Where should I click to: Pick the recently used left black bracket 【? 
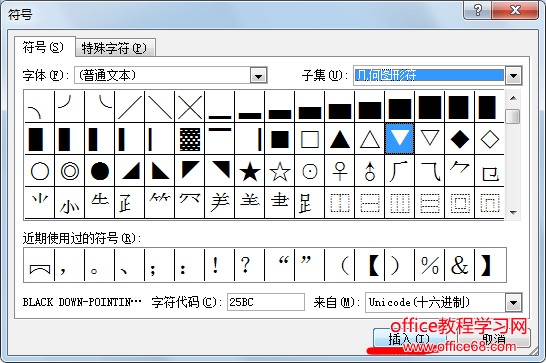[x=369, y=265]
